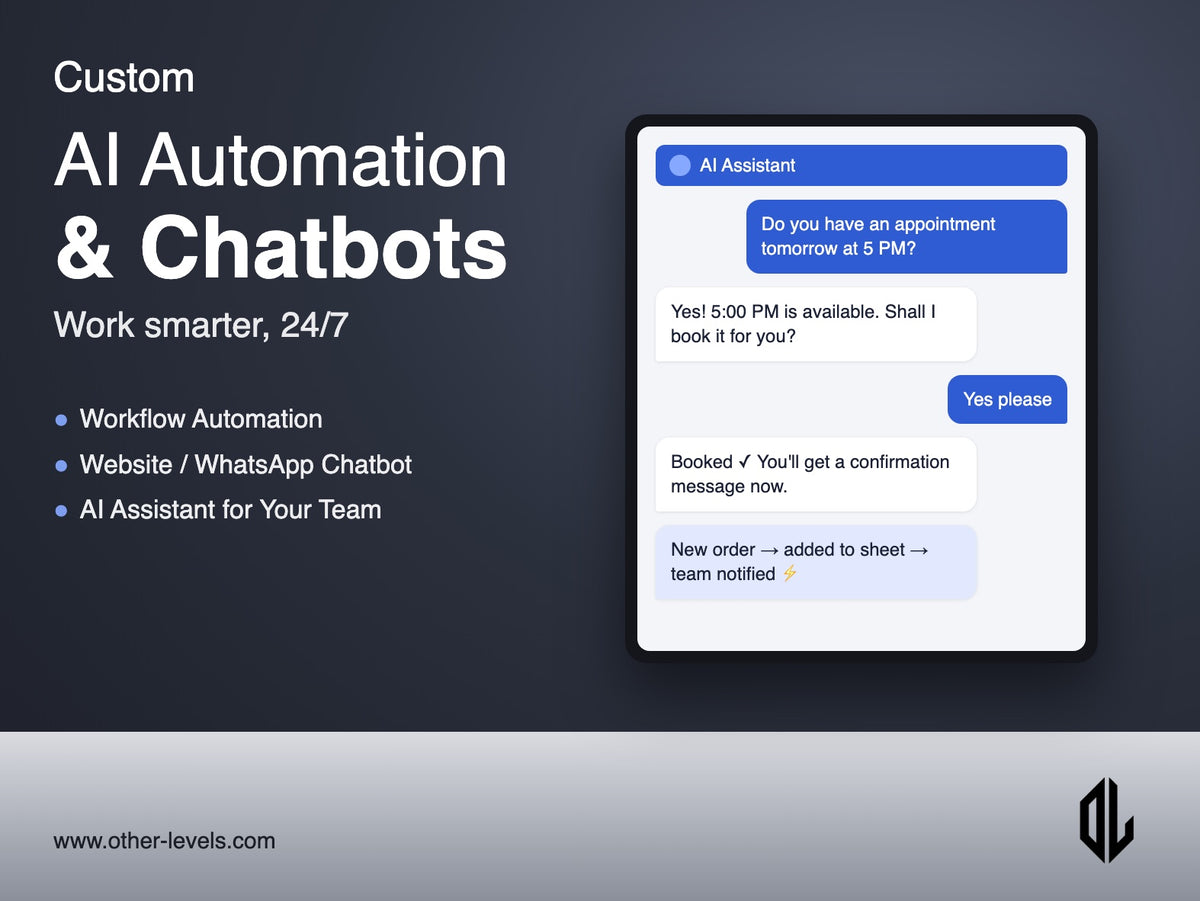Click the 'Yes please' chat bubble
This screenshot has height=901, width=1200.
[x=1007, y=399]
